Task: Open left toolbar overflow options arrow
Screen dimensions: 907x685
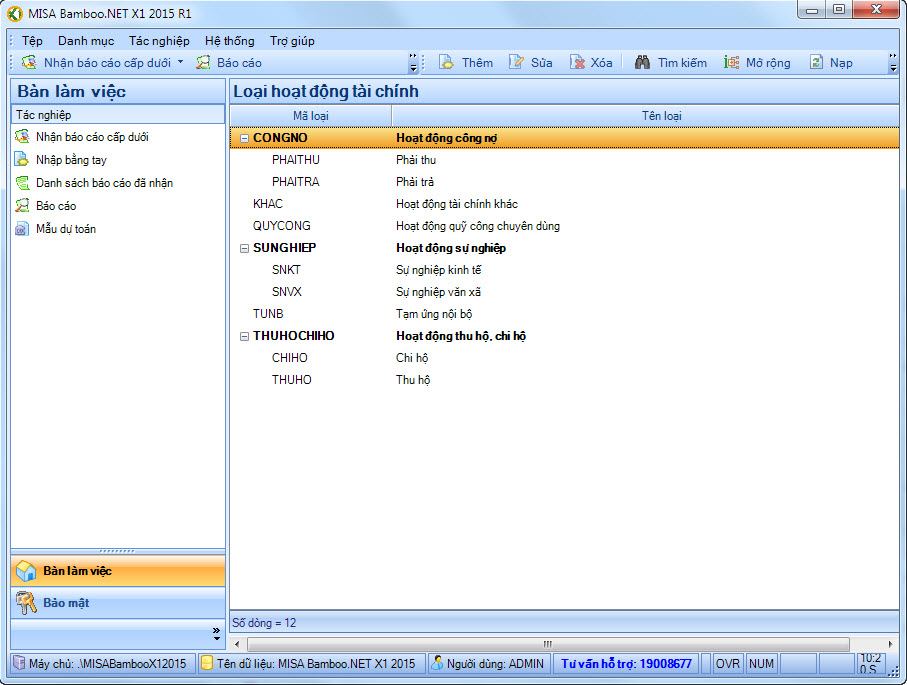Action: (413, 63)
